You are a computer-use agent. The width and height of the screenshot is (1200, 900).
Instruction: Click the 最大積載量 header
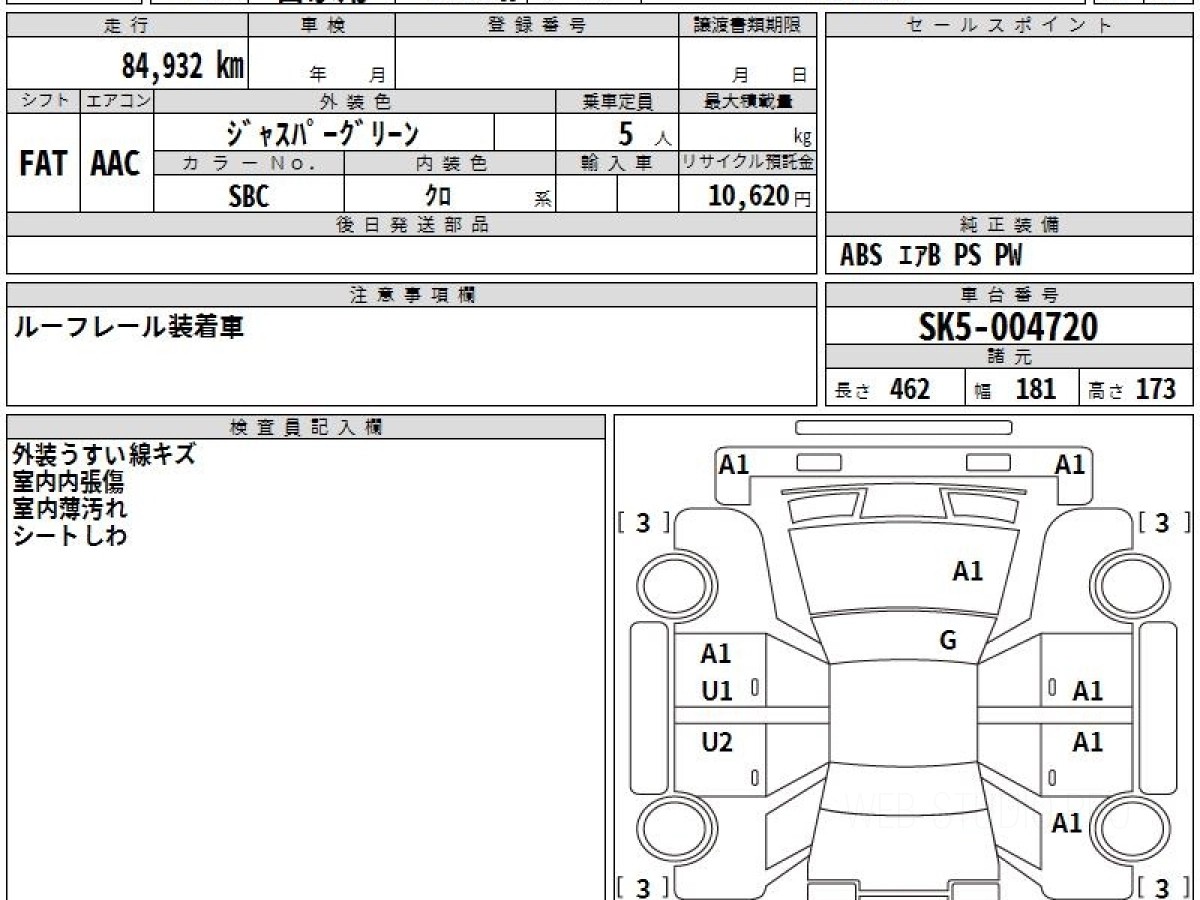(x=748, y=101)
